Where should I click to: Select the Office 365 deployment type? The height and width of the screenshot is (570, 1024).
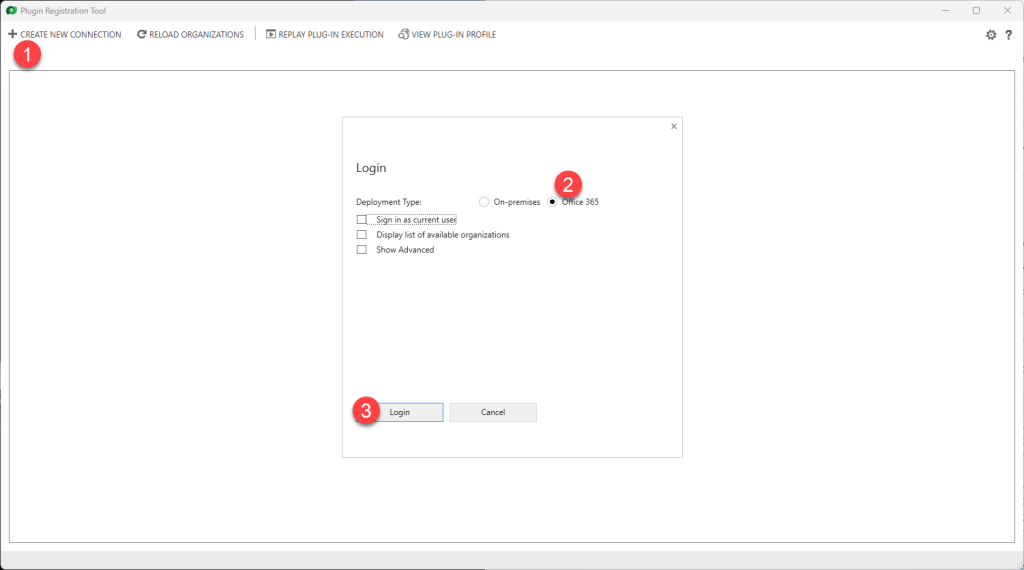552,202
